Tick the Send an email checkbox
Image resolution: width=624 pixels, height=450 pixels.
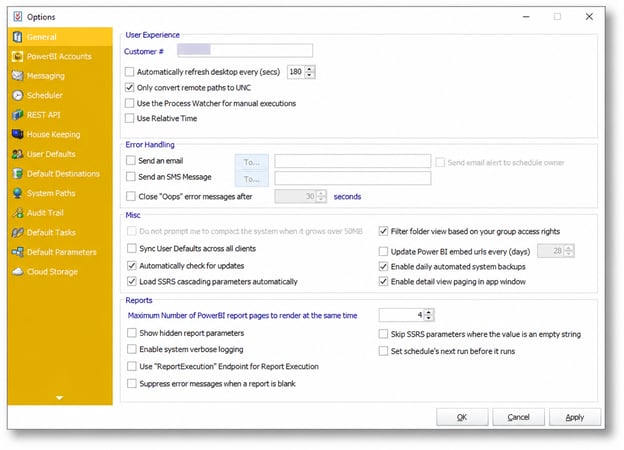tap(131, 160)
